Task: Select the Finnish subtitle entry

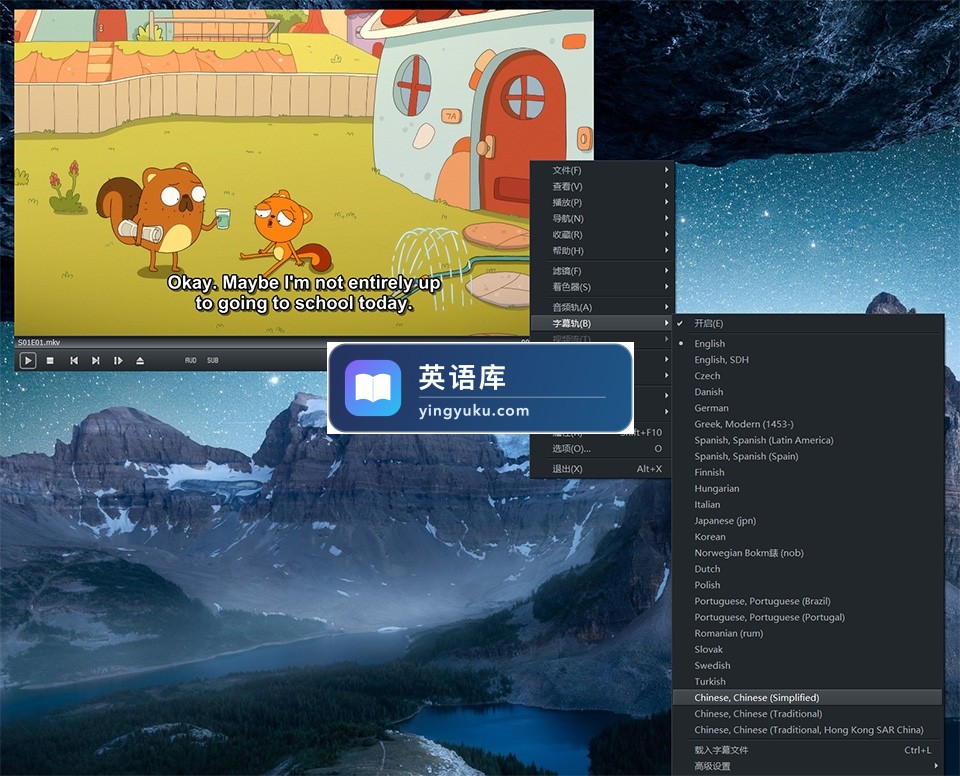Action: point(808,472)
